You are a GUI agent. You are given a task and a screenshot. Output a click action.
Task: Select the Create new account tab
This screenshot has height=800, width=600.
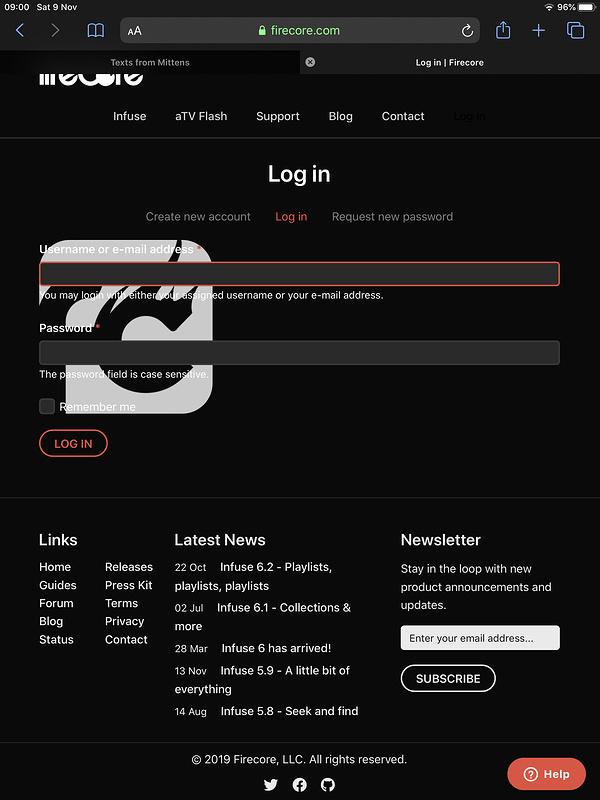(x=198, y=217)
